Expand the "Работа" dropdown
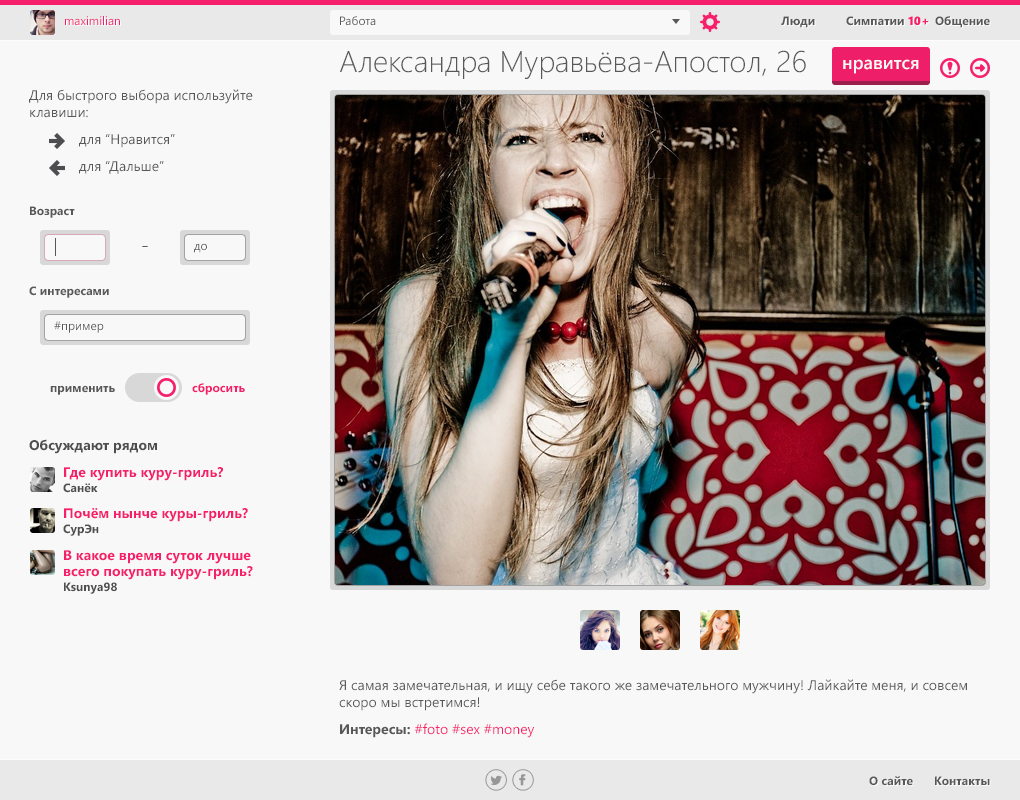Image resolution: width=1020 pixels, height=800 pixels. (x=509, y=21)
